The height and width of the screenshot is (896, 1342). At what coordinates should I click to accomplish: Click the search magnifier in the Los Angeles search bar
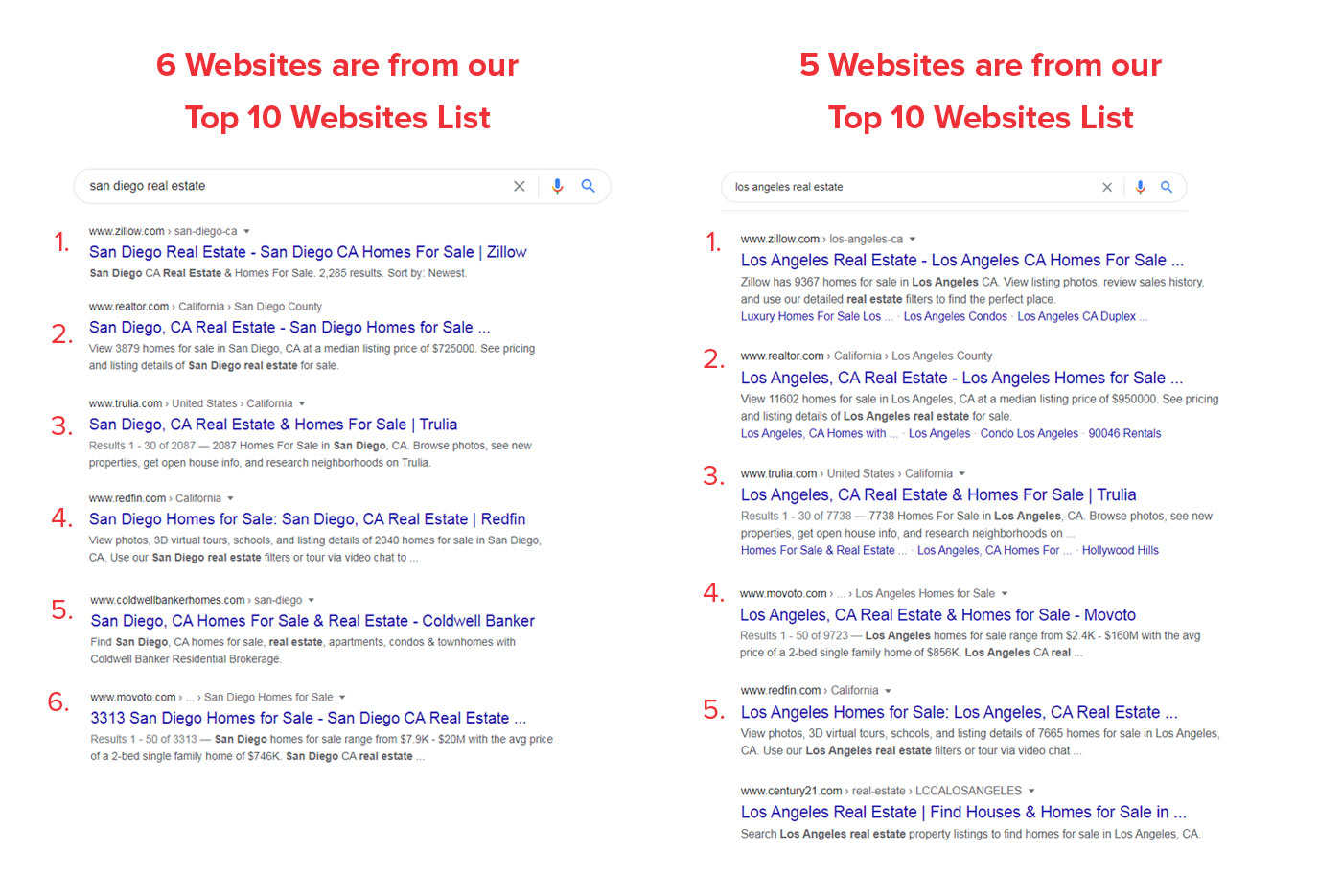click(1167, 187)
